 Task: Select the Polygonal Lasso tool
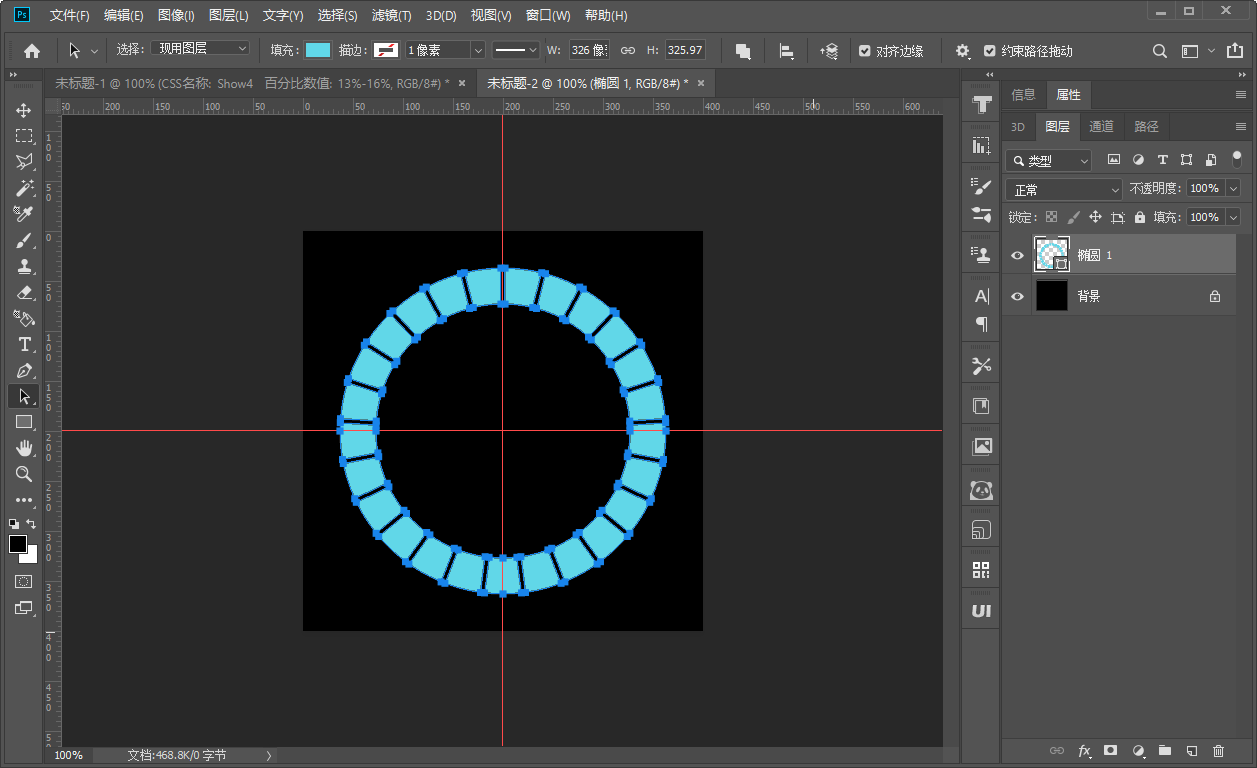[23, 162]
